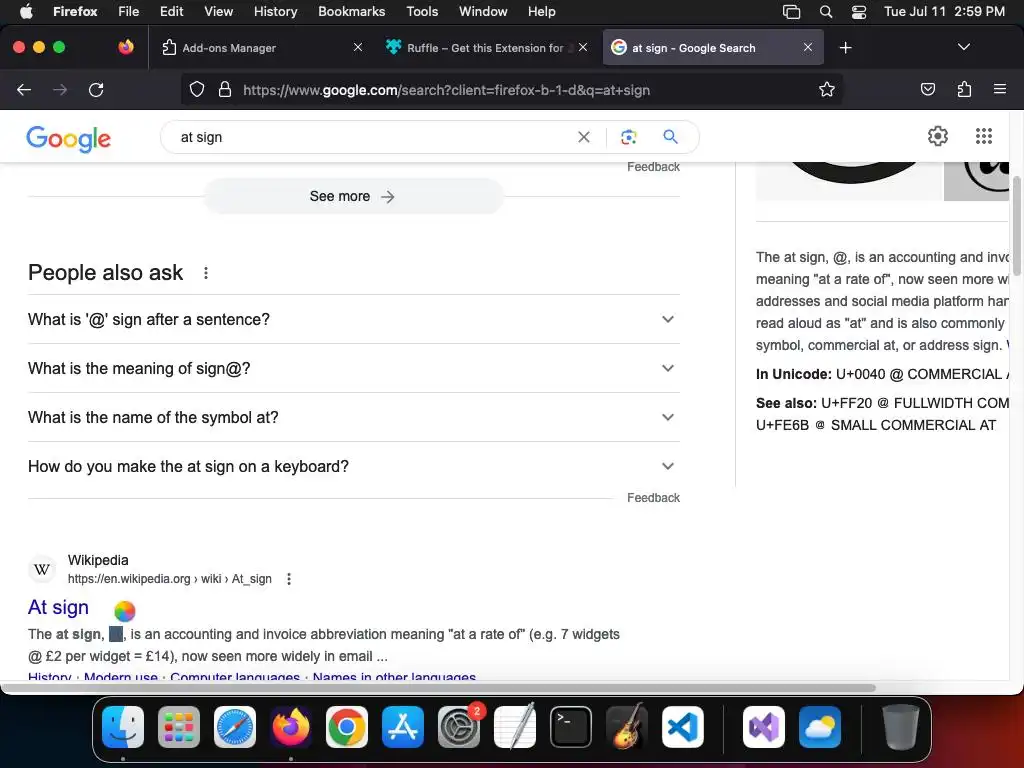This screenshot has width=1024, height=768.
Task: Bookmark this page with the star icon
Action: click(827, 89)
